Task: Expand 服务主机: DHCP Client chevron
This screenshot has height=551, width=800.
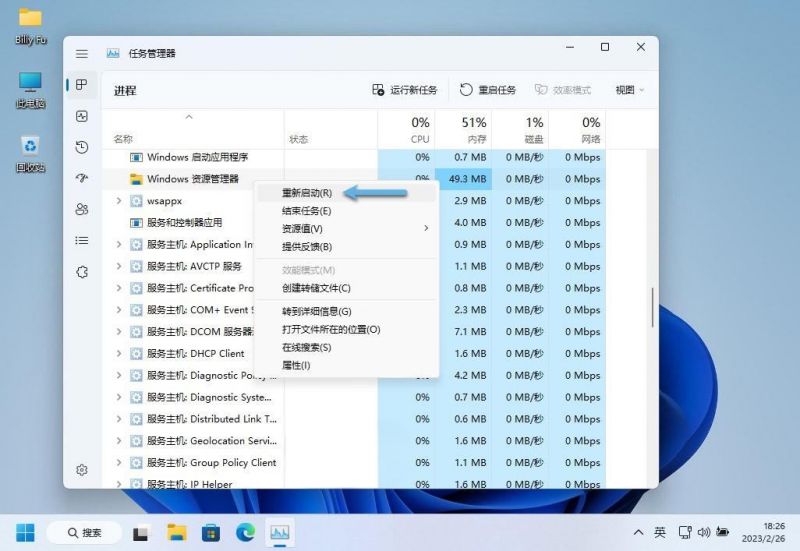Action: tap(118, 354)
